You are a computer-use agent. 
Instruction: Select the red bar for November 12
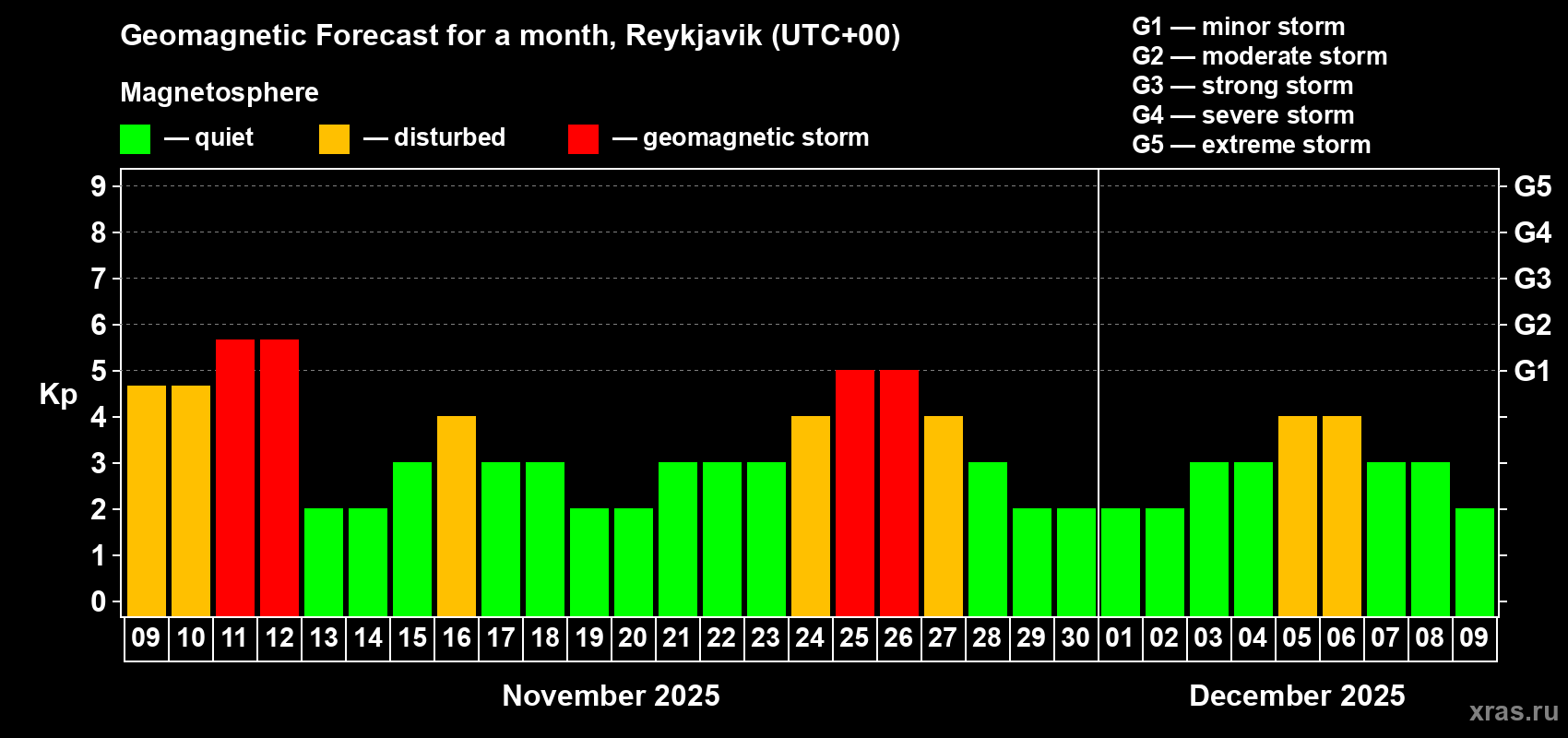pyautogui.click(x=279, y=478)
